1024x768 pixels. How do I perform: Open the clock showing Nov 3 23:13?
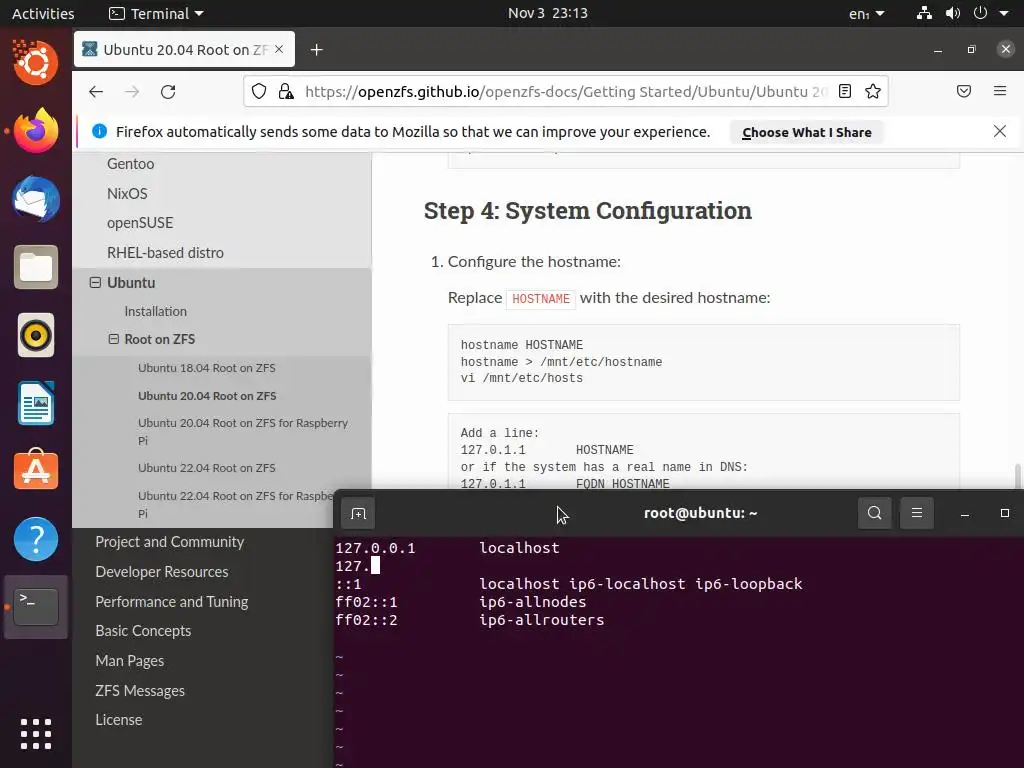548,13
